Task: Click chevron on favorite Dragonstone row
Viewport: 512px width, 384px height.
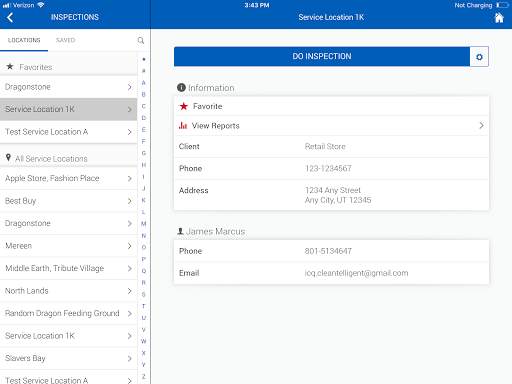Action: [x=130, y=87]
